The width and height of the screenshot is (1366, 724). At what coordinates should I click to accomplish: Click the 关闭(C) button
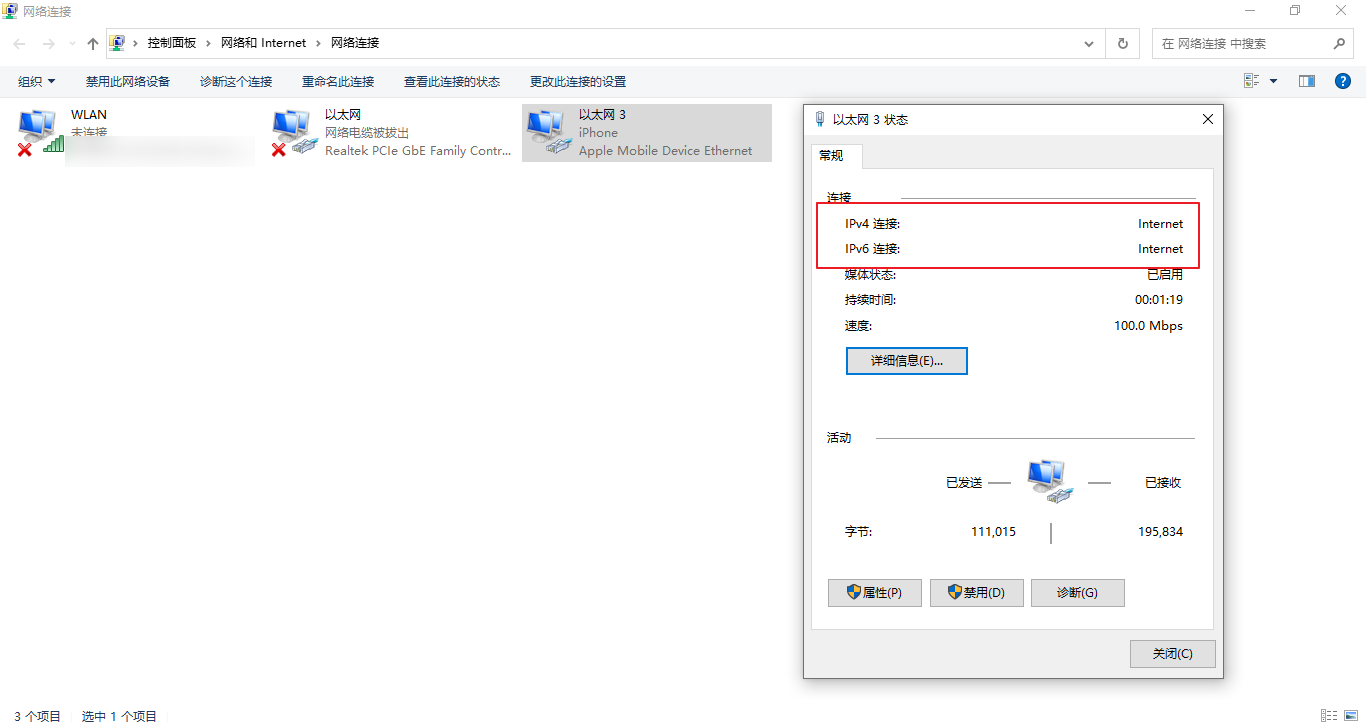(x=1172, y=654)
